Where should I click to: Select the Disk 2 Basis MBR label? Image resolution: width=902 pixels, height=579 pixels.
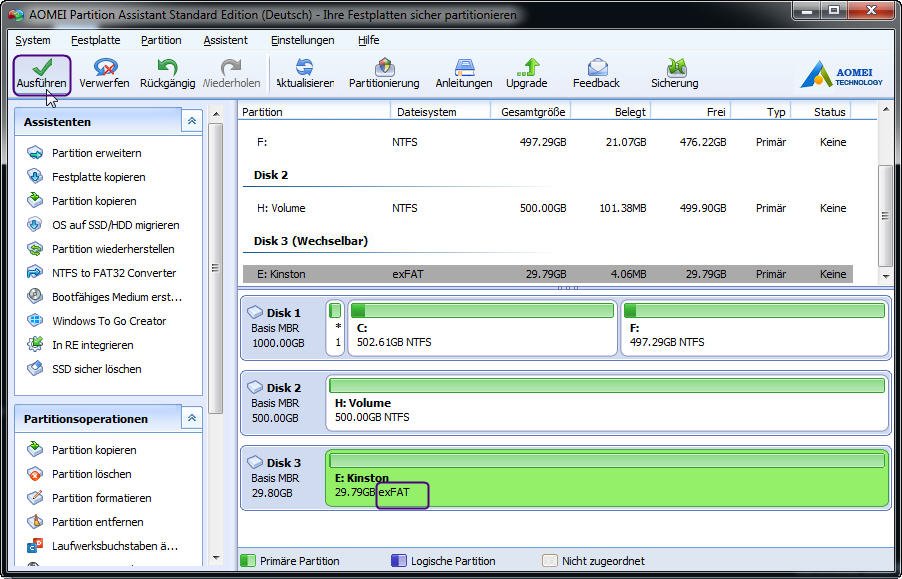pyautogui.click(x=282, y=403)
